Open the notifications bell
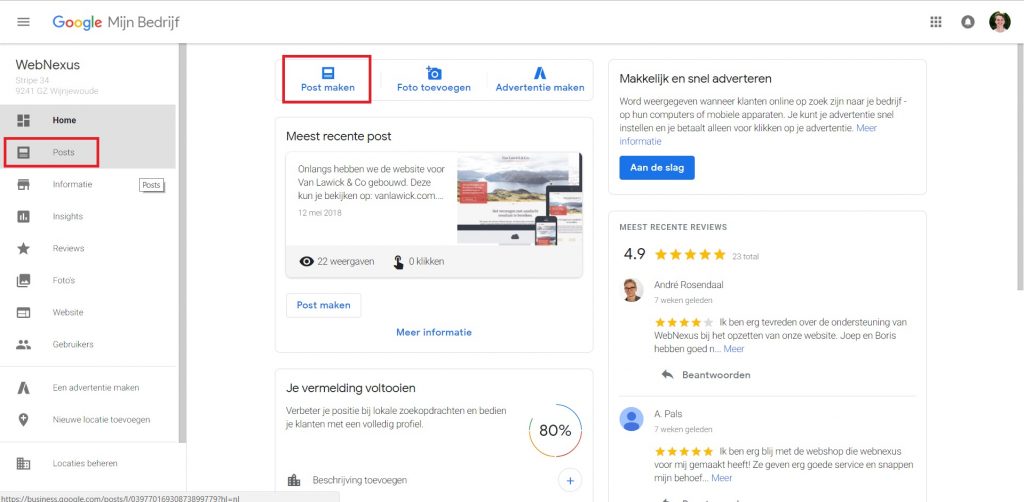The height and width of the screenshot is (502, 1024). click(968, 22)
